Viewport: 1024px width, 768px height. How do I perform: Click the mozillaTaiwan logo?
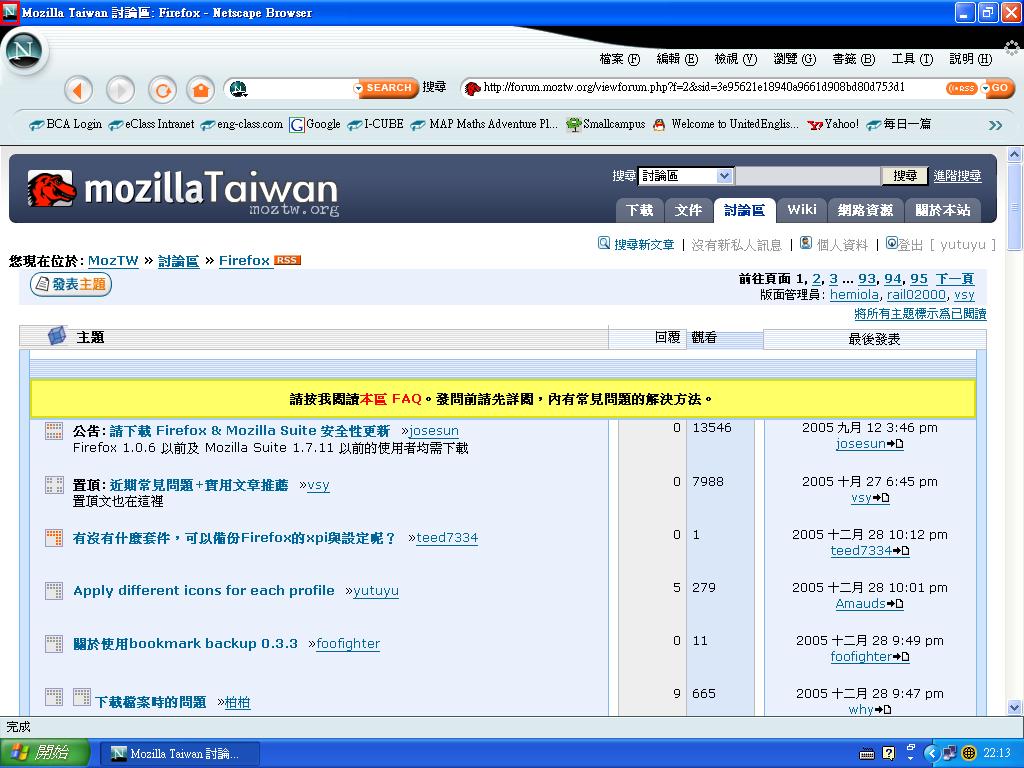(183, 190)
